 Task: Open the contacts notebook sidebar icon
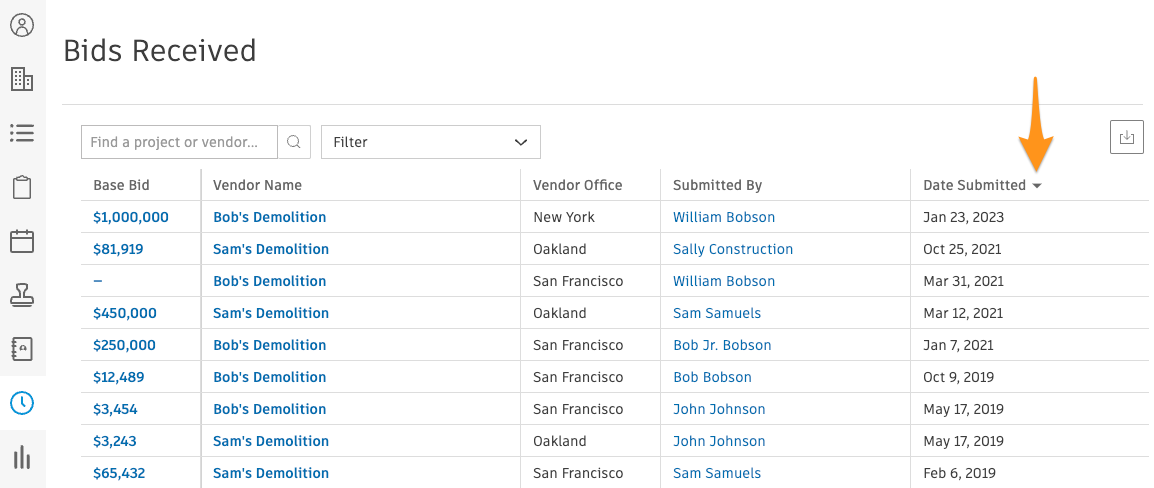pyautogui.click(x=22, y=349)
